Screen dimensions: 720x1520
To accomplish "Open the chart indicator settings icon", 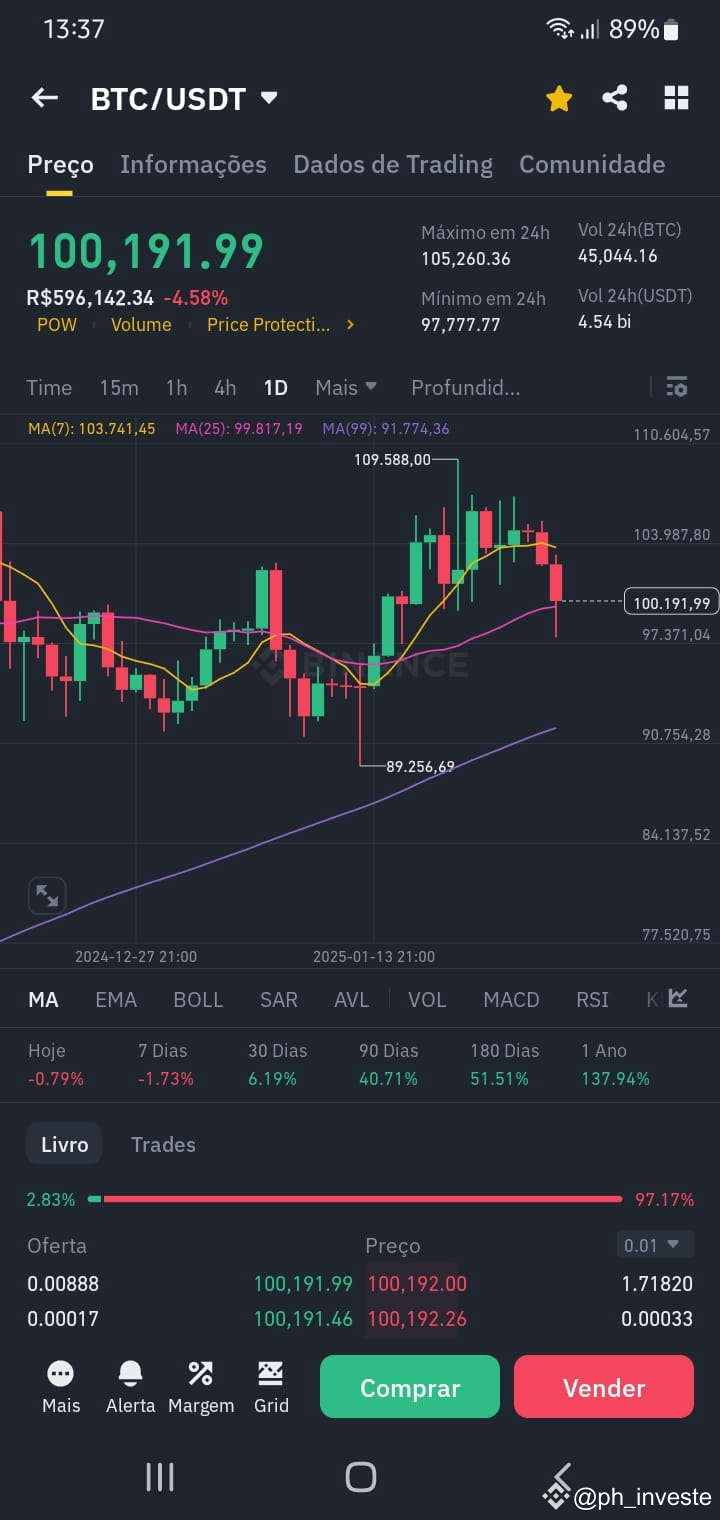I will coord(677,387).
